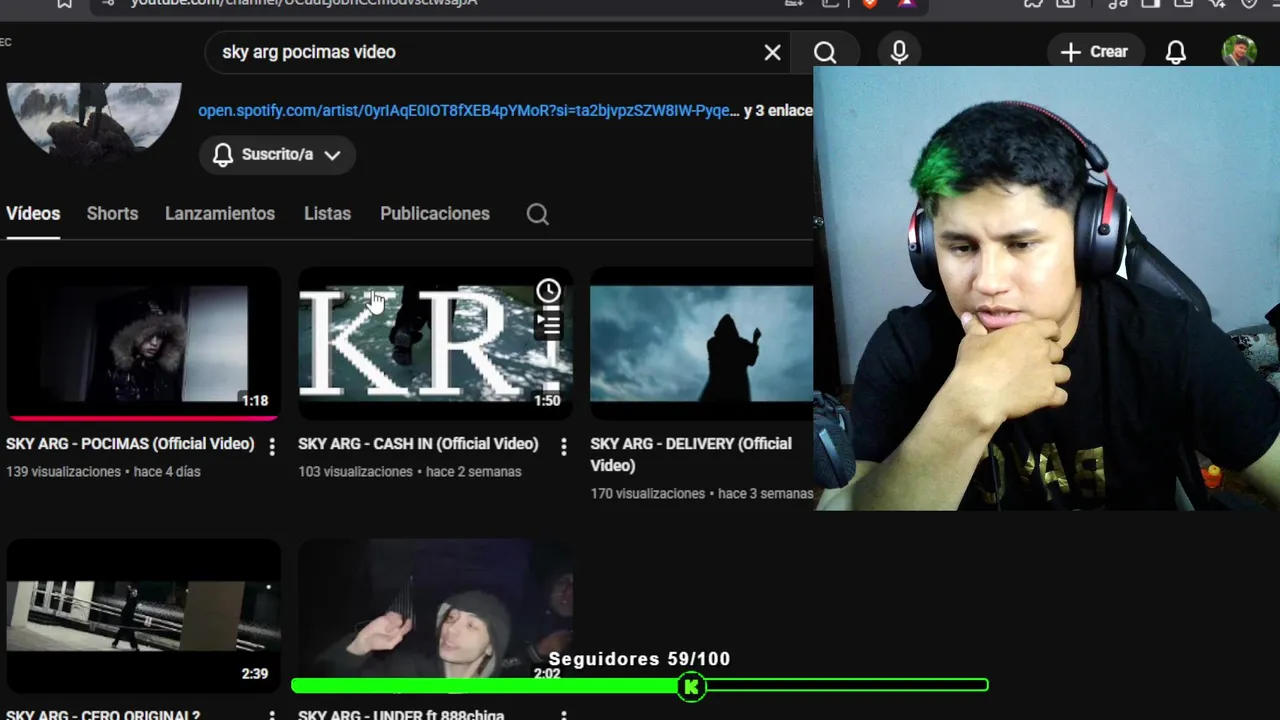Screen dimensions: 1280x720
Task: Click the CERO ORIGINAL video thumbnail
Action: (143, 616)
